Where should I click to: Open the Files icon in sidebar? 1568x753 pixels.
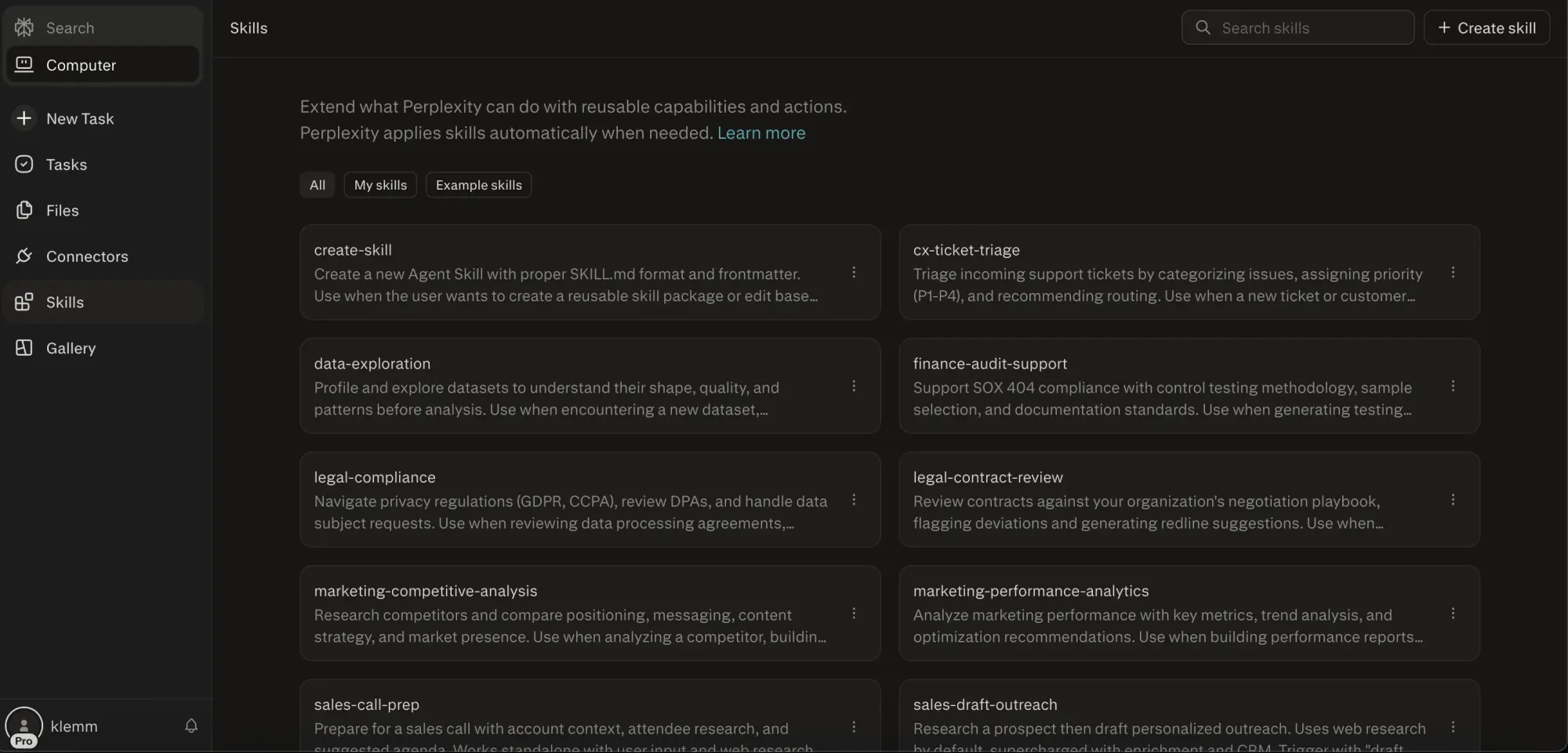24,210
